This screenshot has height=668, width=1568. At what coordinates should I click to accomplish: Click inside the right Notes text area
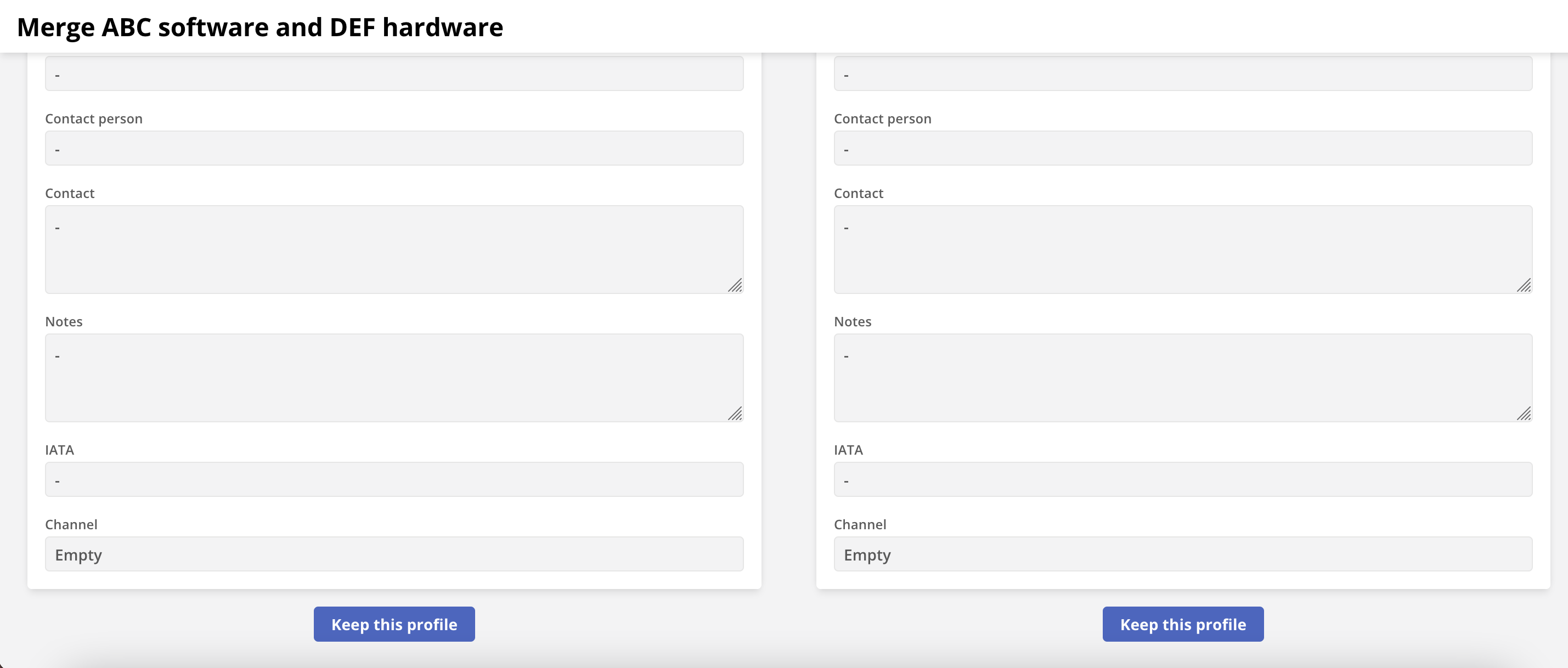click(1182, 377)
